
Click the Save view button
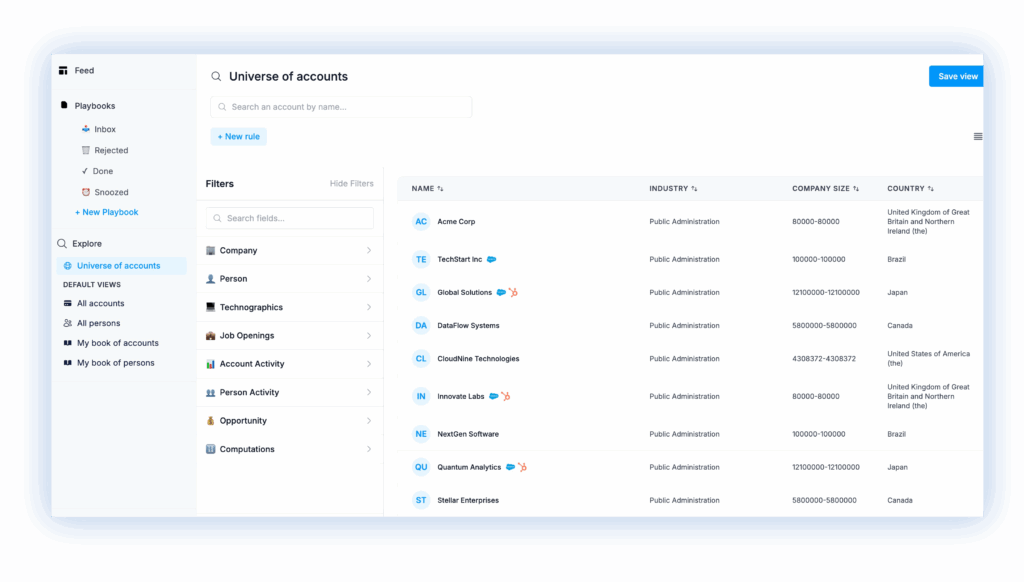pos(957,77)
